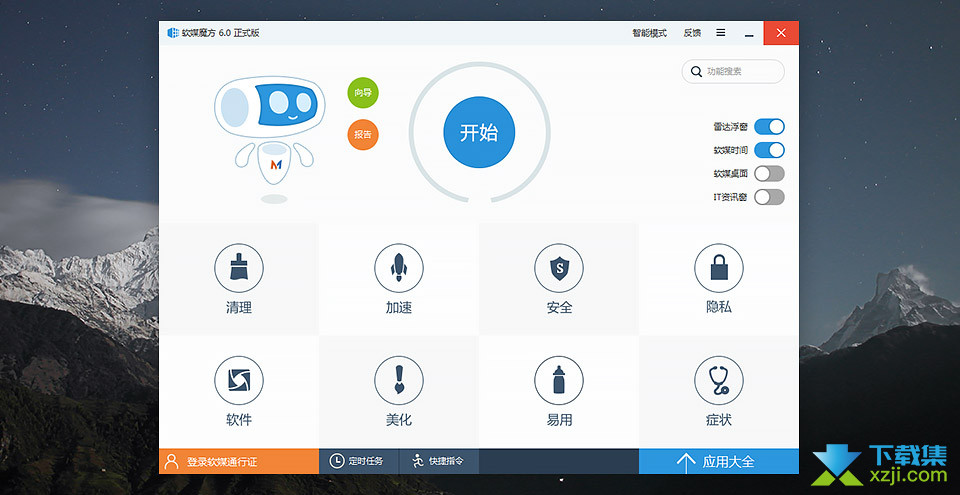Click the orange 报告 report button
960x495 pixels.
tap(363, 135)
